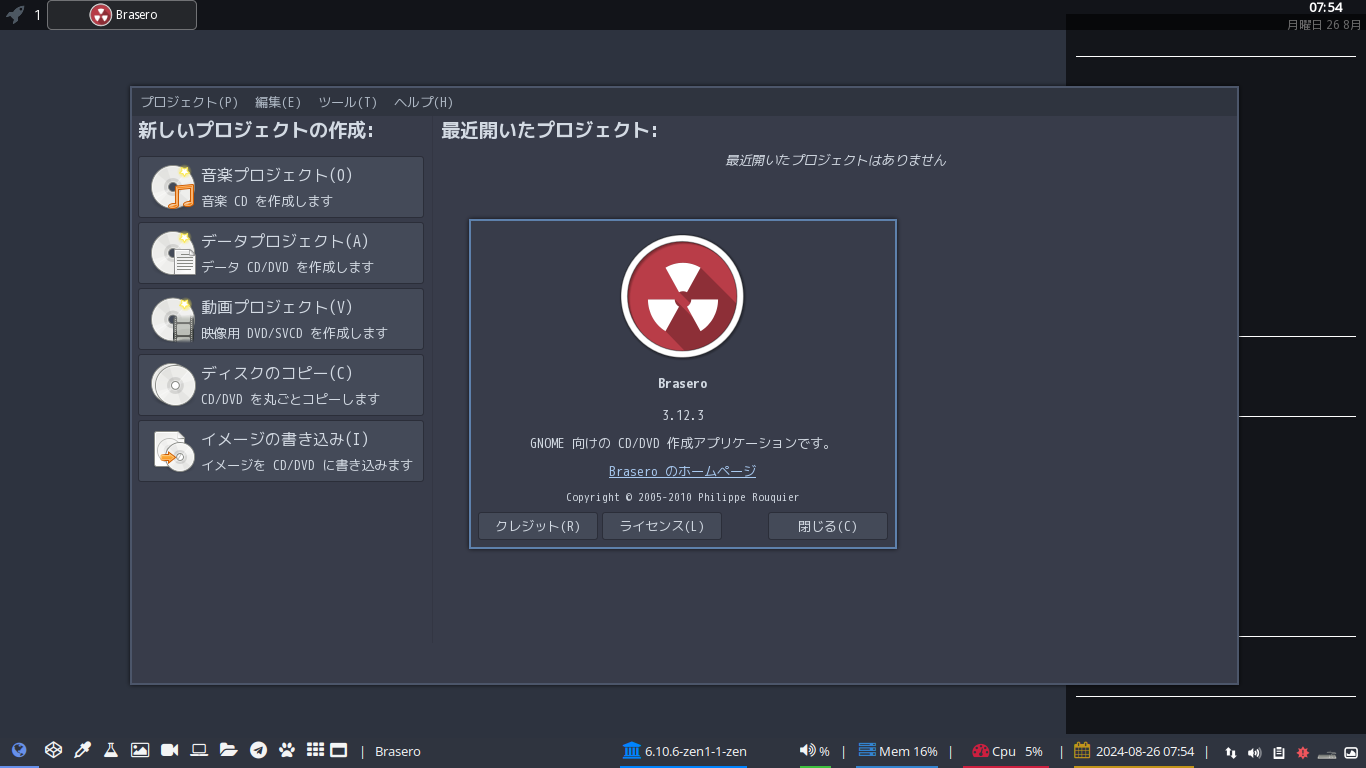Click the flask icon in bottom panel
Viewport: 1366px width, 768px height.
111,750
